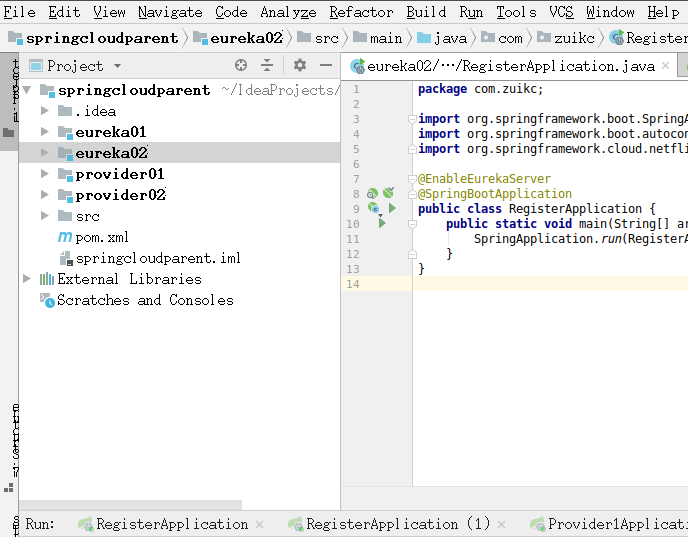Click the green run arrow beside main method
The width and height of the screenshot is (688, 537).
[382, 223]
